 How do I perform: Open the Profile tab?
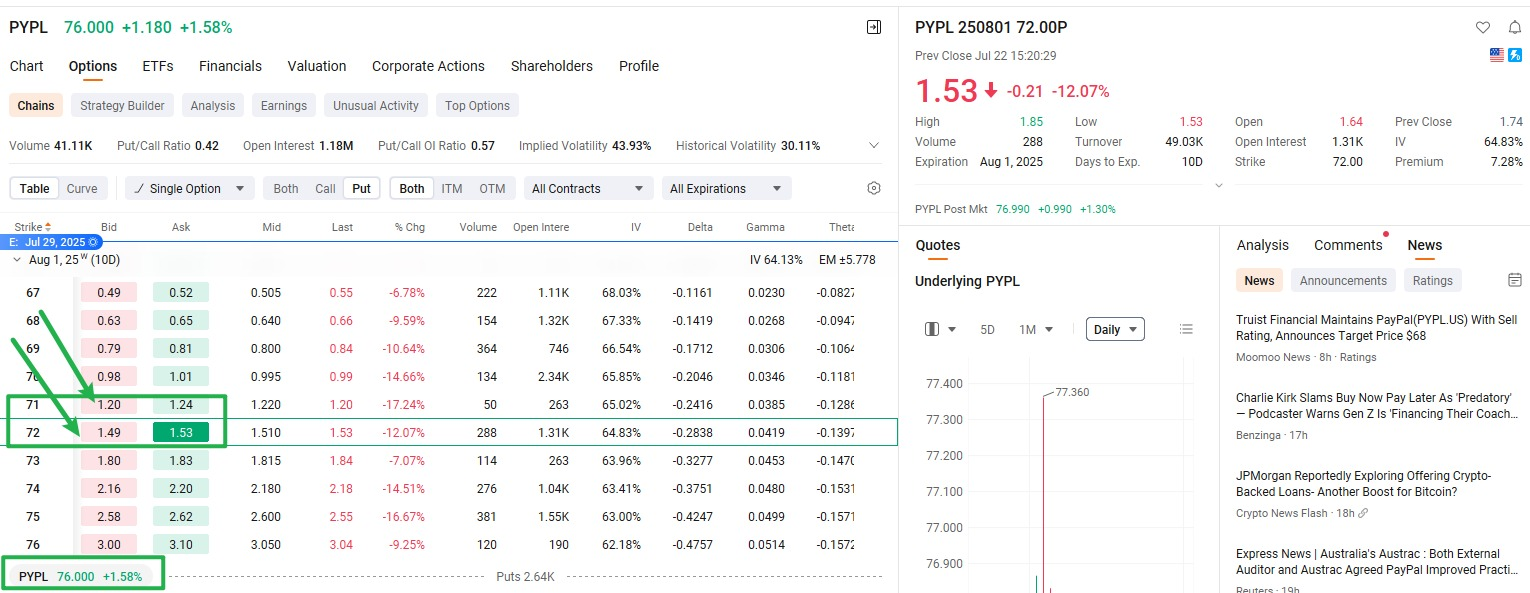click(639, 66)
